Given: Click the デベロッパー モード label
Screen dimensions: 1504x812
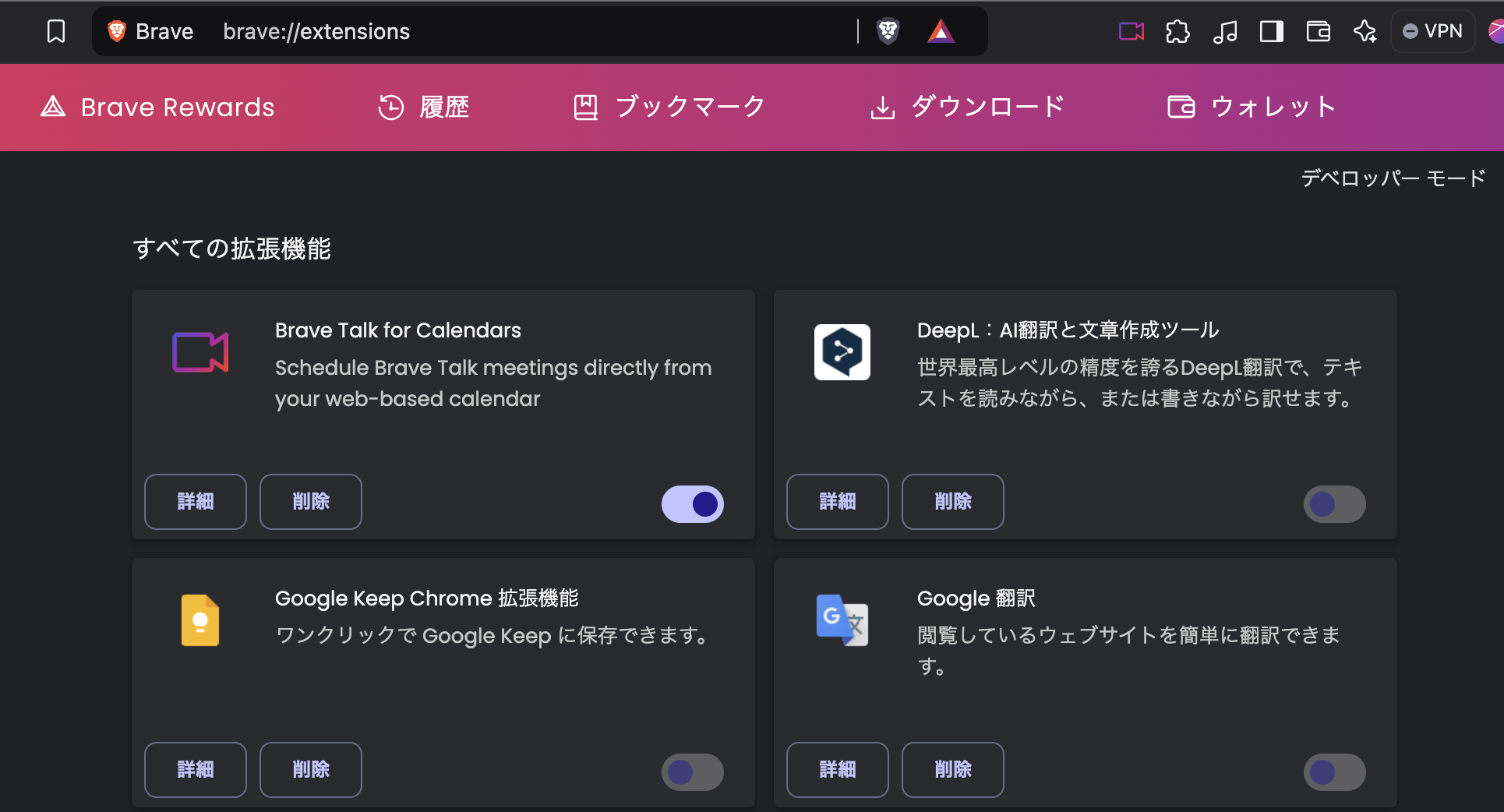Looking at the screenshot, I should (1393, 178).
